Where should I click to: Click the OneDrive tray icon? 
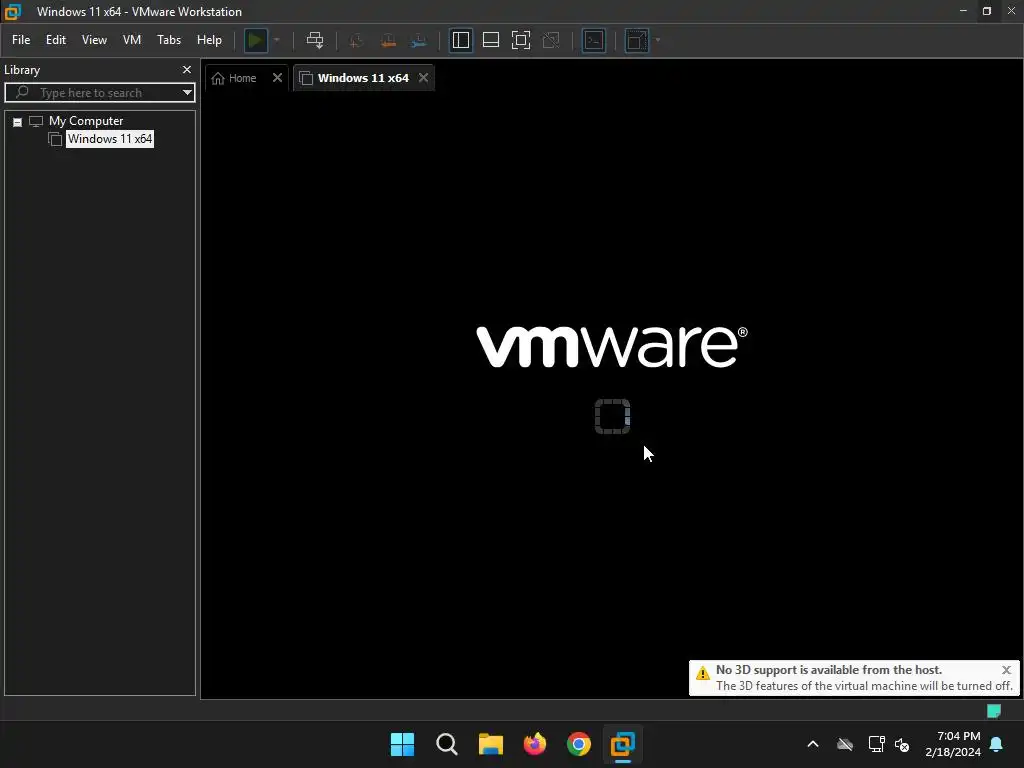click(845, 744)
